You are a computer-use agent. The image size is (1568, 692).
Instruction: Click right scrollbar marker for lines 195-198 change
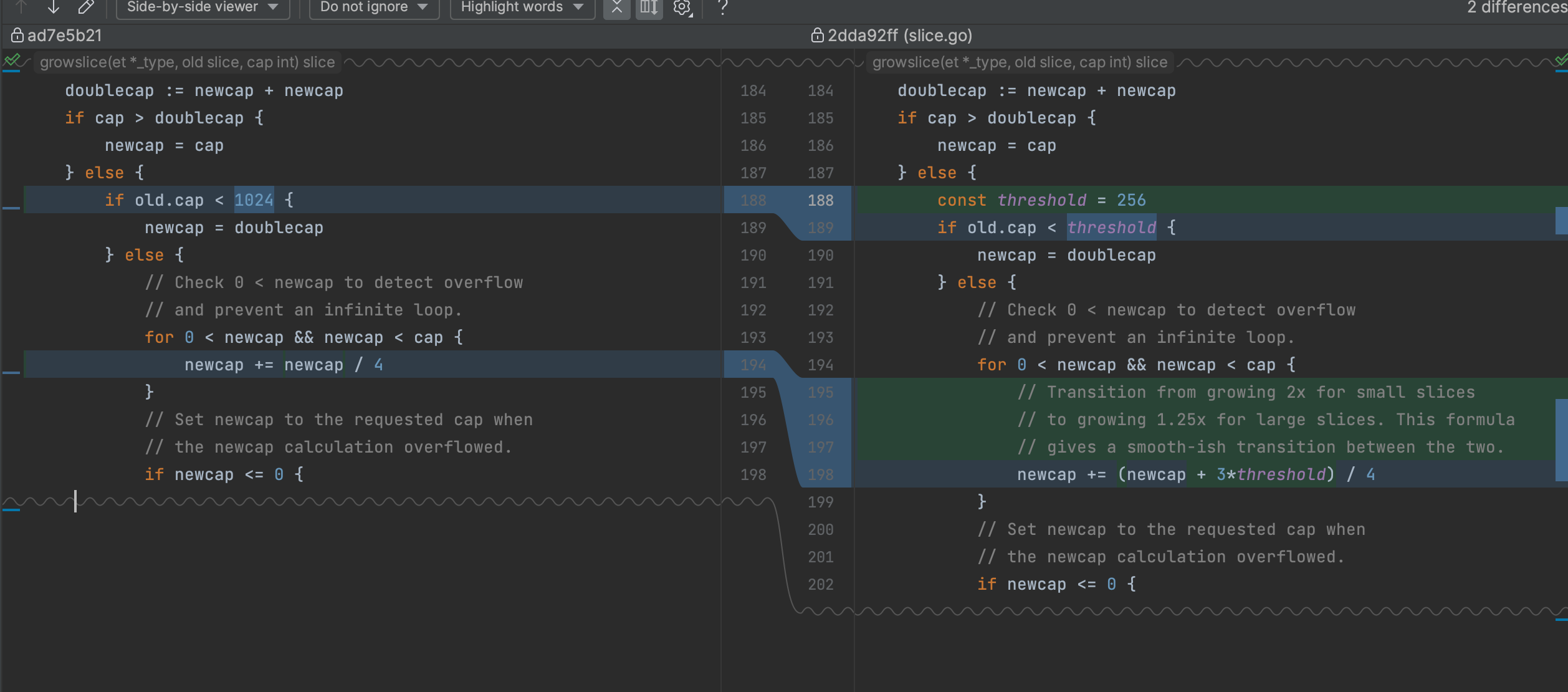coord(1561,440)
